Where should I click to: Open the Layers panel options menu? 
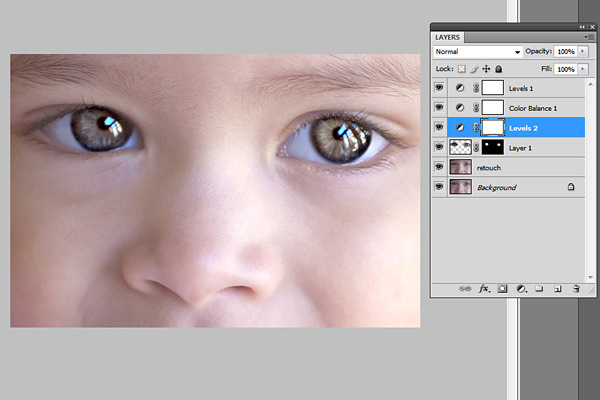[588, 37]
